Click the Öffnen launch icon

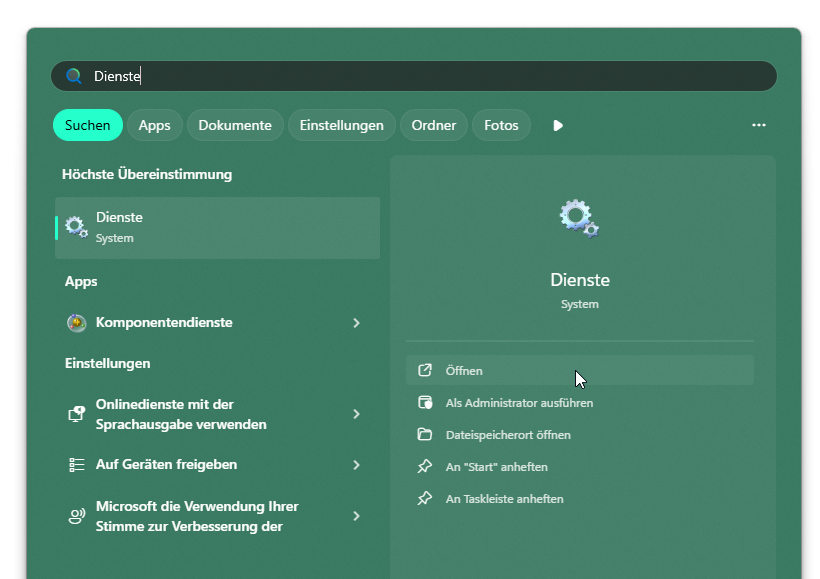point(425,370)
